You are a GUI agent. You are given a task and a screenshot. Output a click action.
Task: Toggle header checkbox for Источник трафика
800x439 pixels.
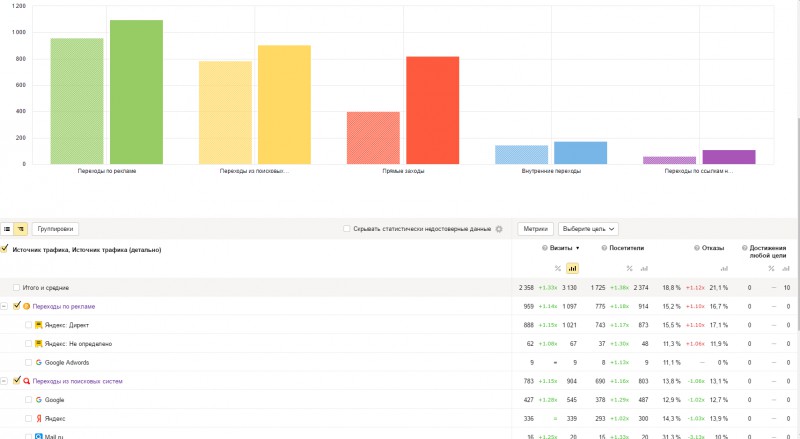5,249
